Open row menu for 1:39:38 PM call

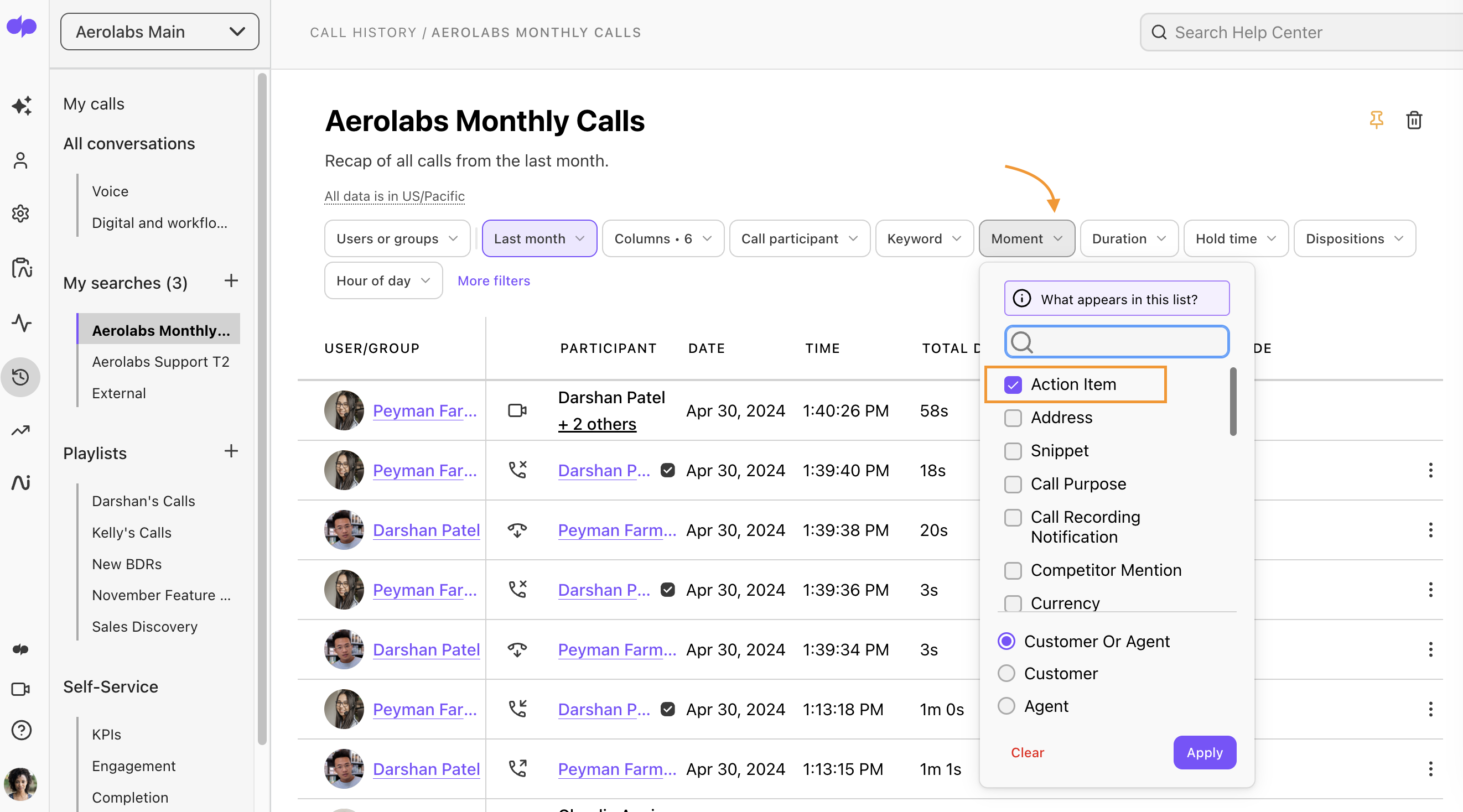(x=1430, y=530)
